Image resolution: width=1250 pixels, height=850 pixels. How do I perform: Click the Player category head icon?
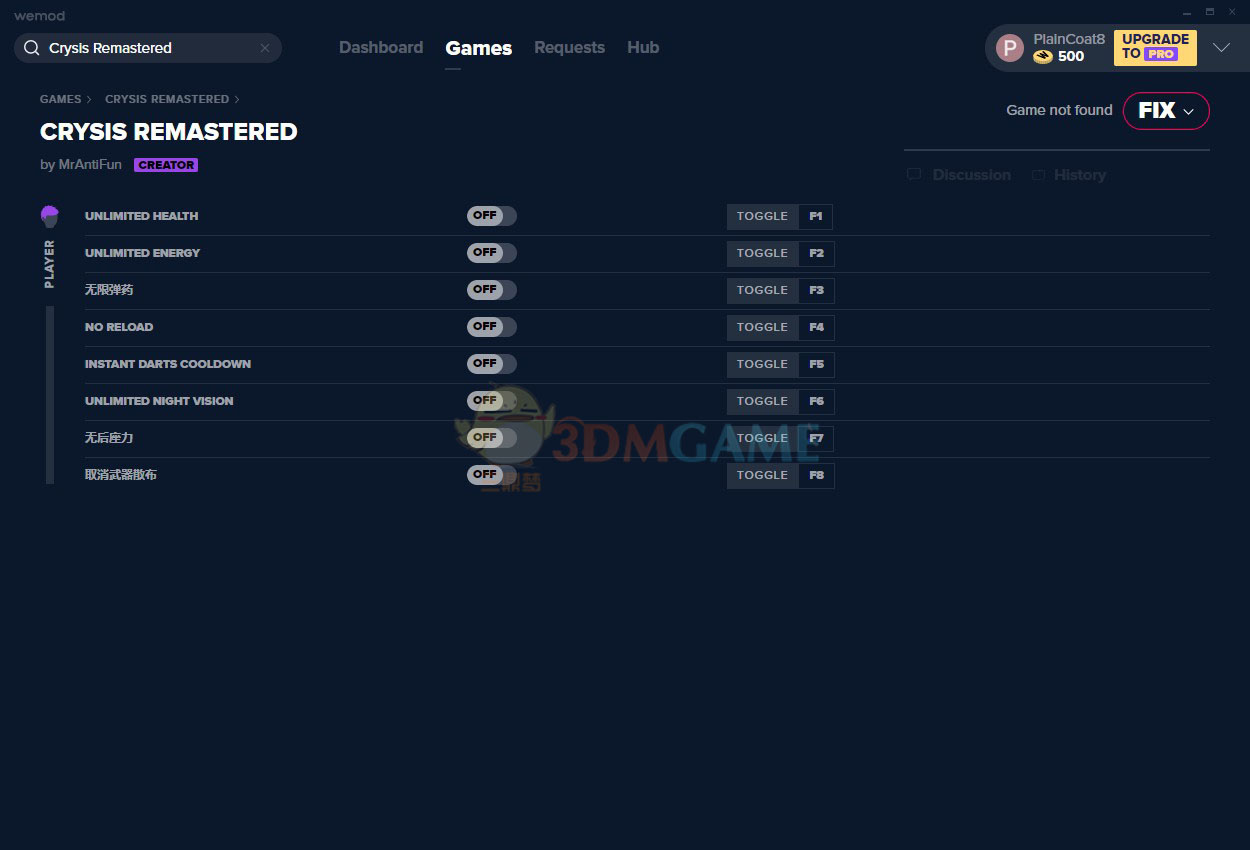point(50,216)
